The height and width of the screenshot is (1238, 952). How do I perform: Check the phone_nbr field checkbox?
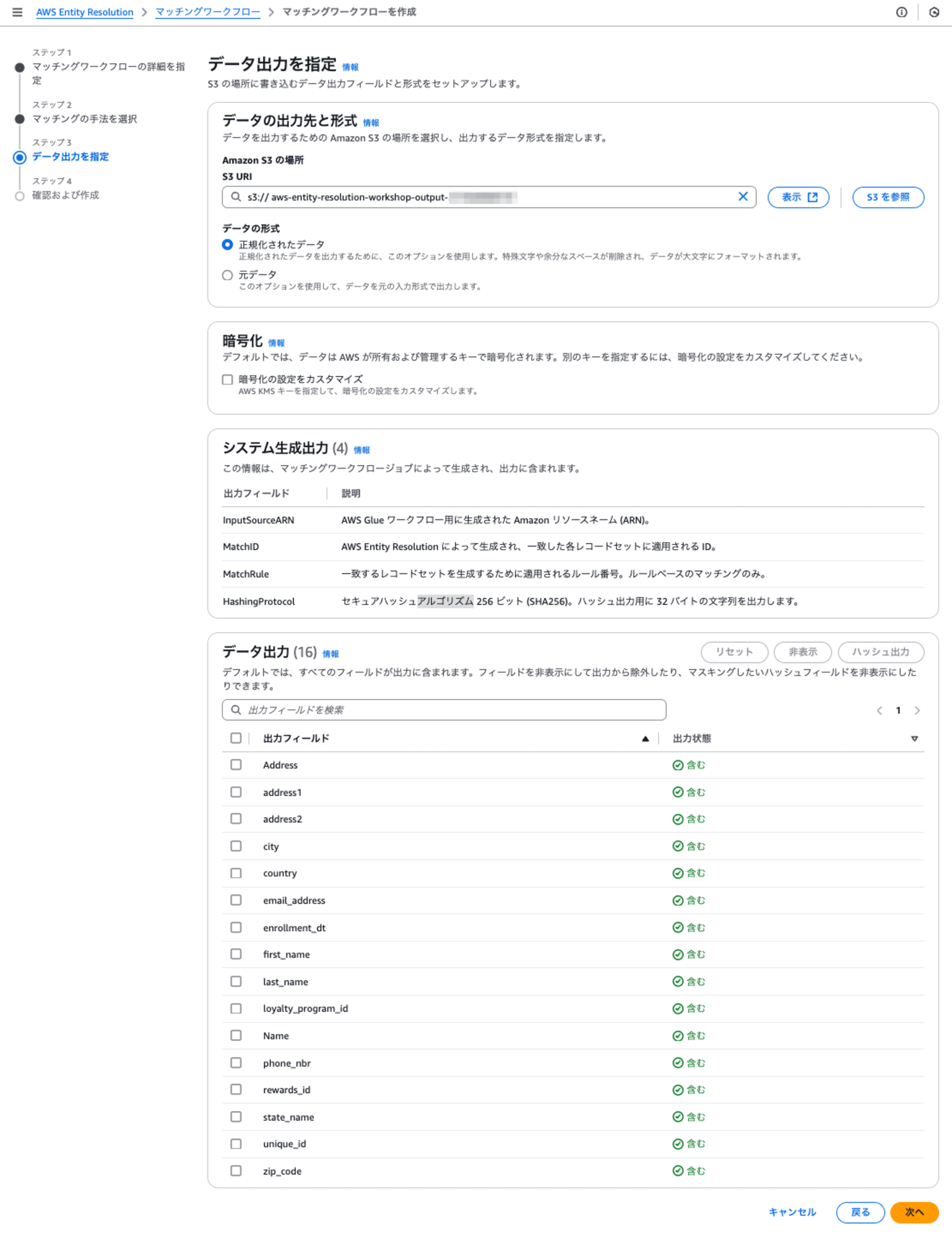(236, 1063)
